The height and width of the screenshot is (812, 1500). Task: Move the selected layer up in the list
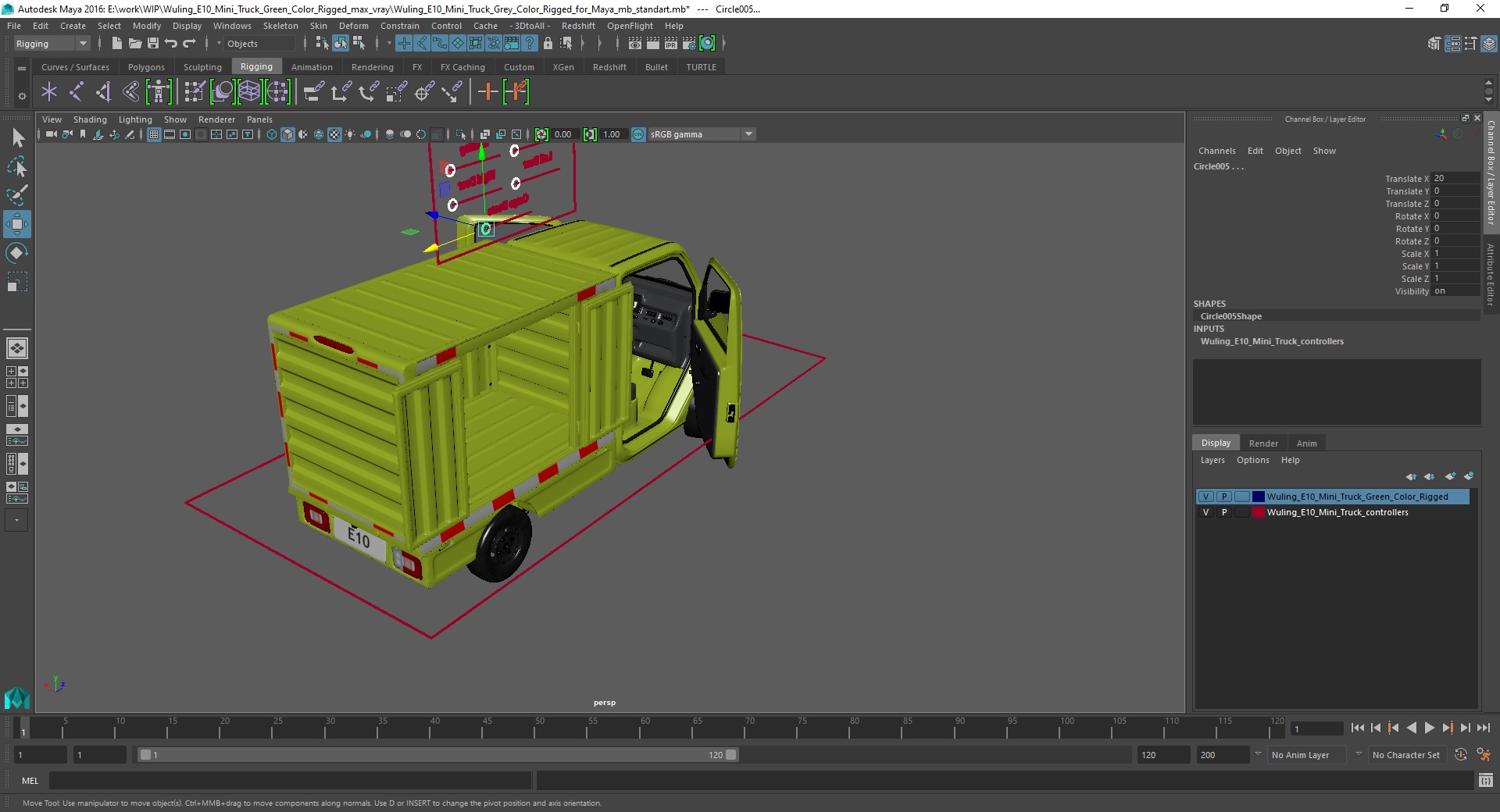point(1411,476)
